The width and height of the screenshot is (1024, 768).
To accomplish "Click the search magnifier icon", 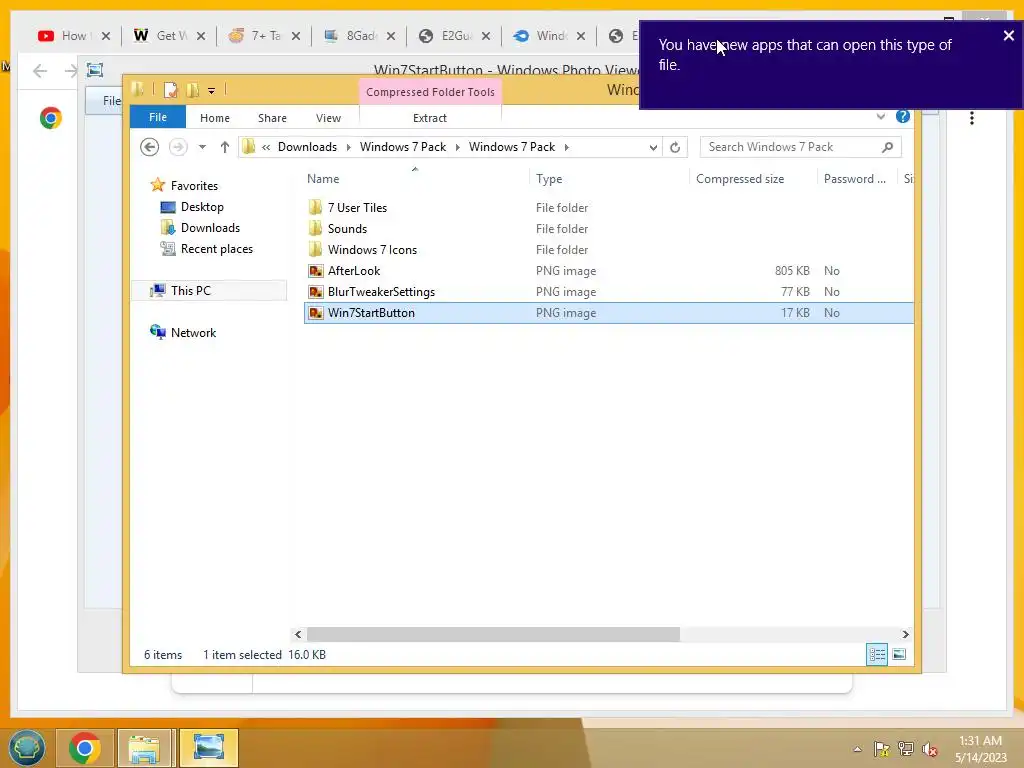I will 888,147.
